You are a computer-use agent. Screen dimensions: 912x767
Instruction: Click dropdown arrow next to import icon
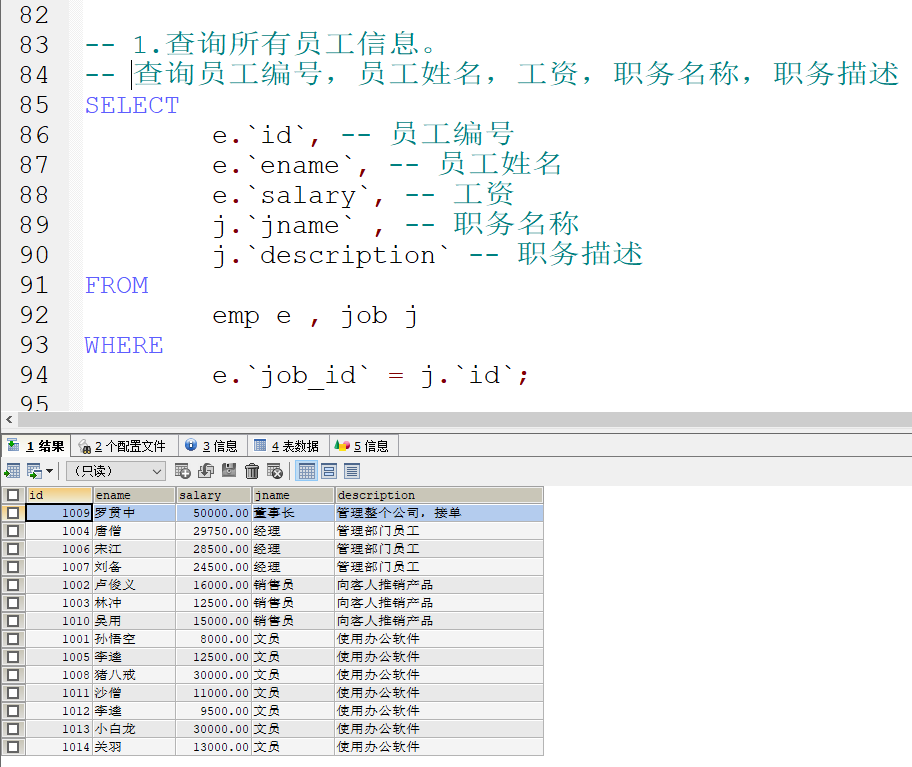[x=48, y=471]
